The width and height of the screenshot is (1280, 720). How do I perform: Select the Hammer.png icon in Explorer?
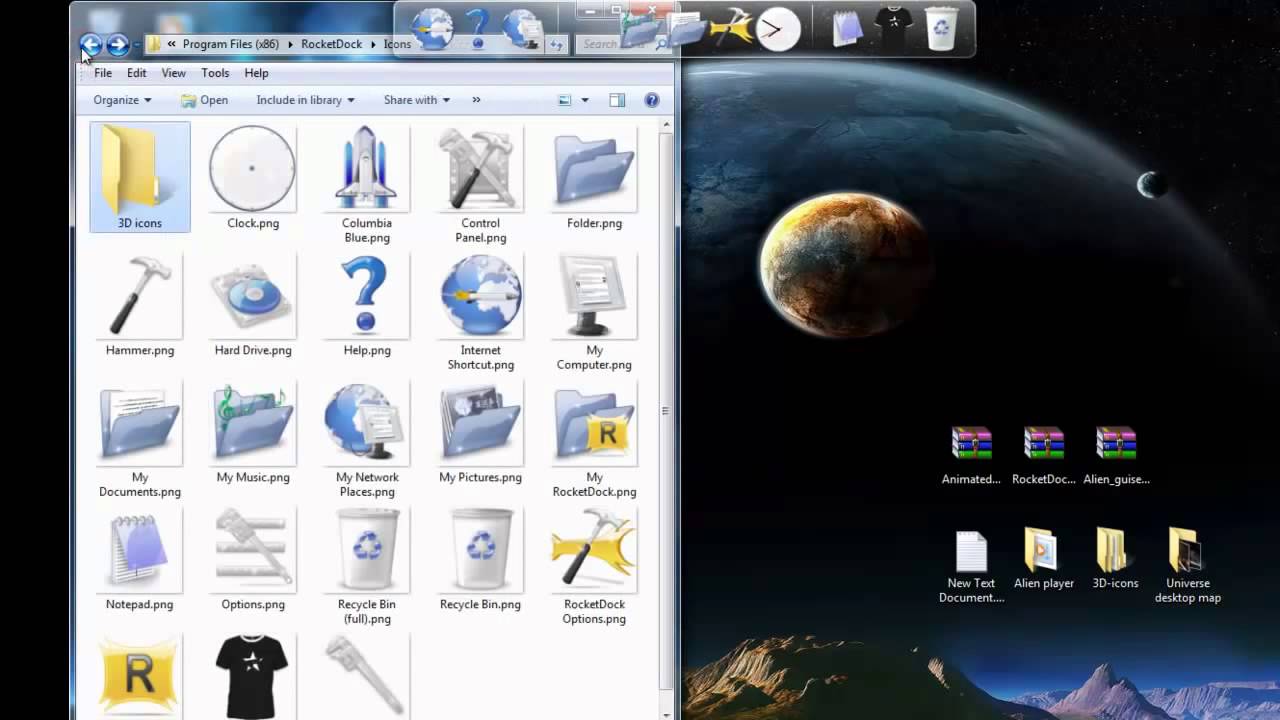pos(139,295)
